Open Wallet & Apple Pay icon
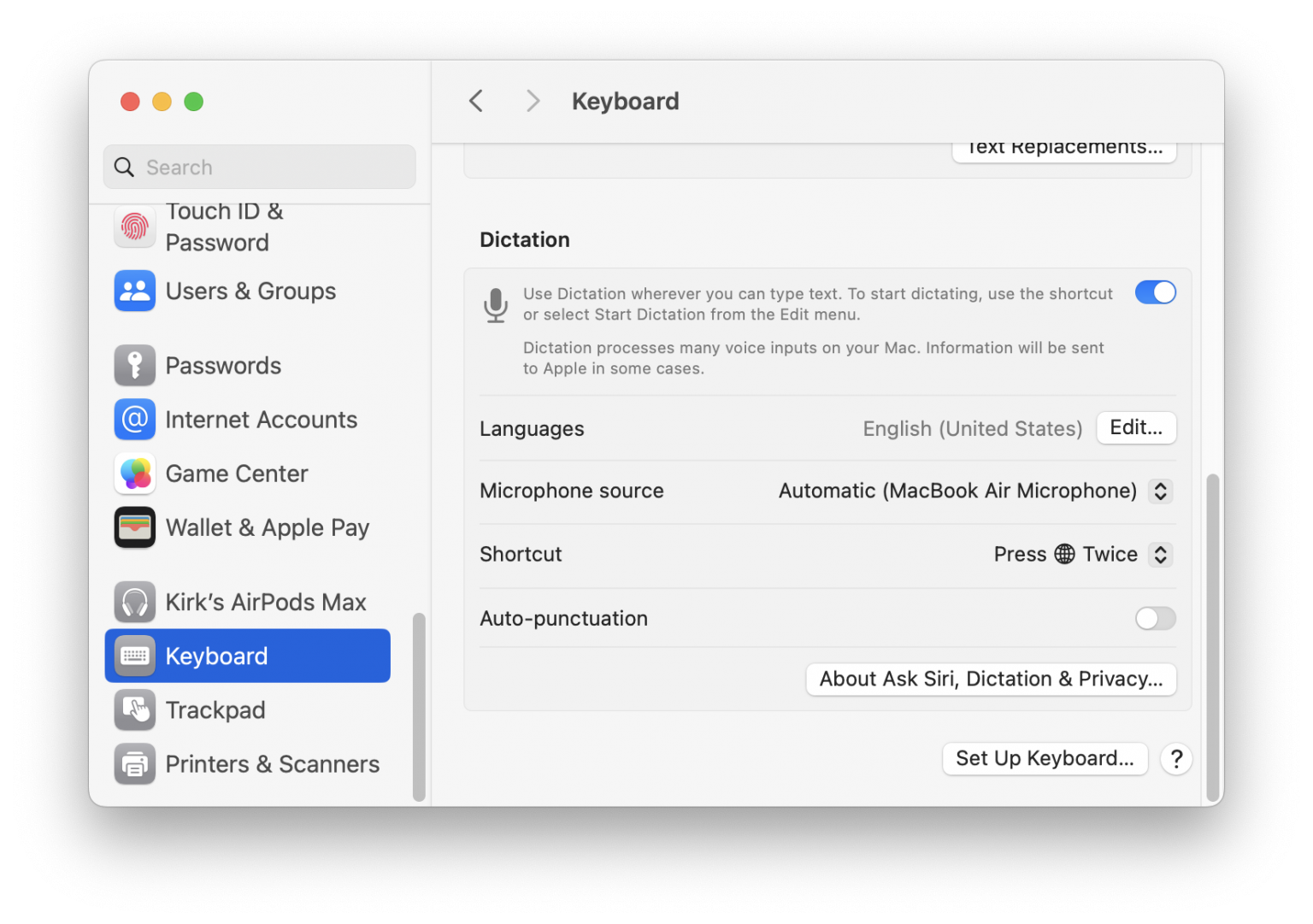 tap(134, 527)
